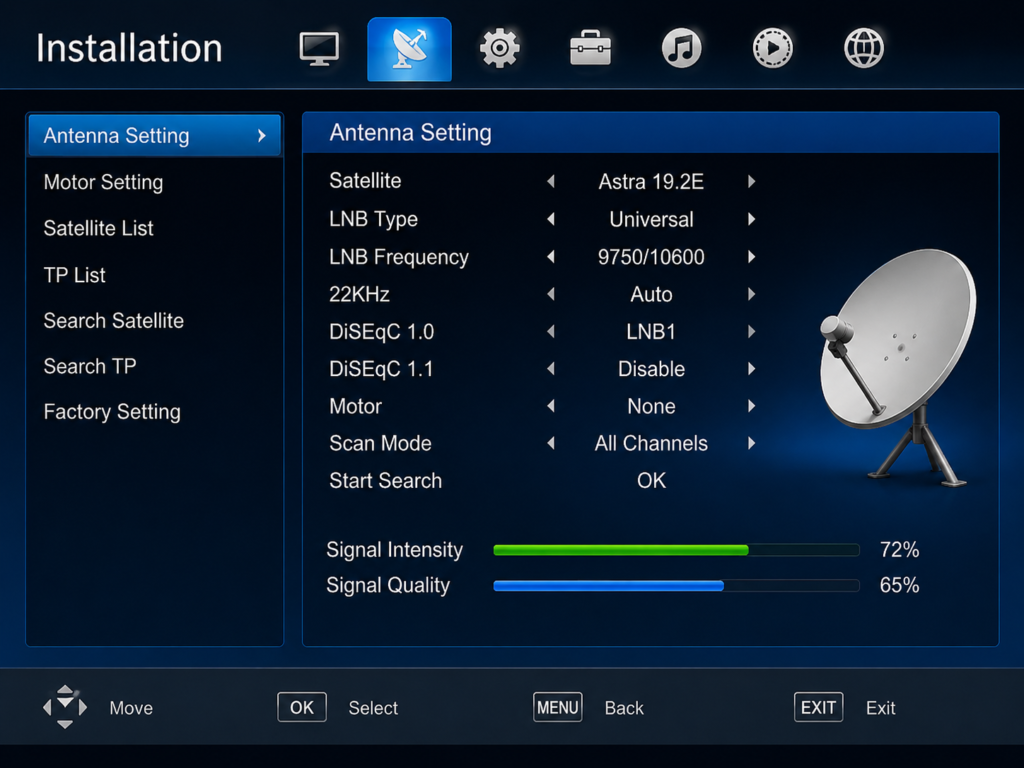Click the Antenna Setting panel header
This screenshot has height=768, width=1024.
tap(650, 133)
